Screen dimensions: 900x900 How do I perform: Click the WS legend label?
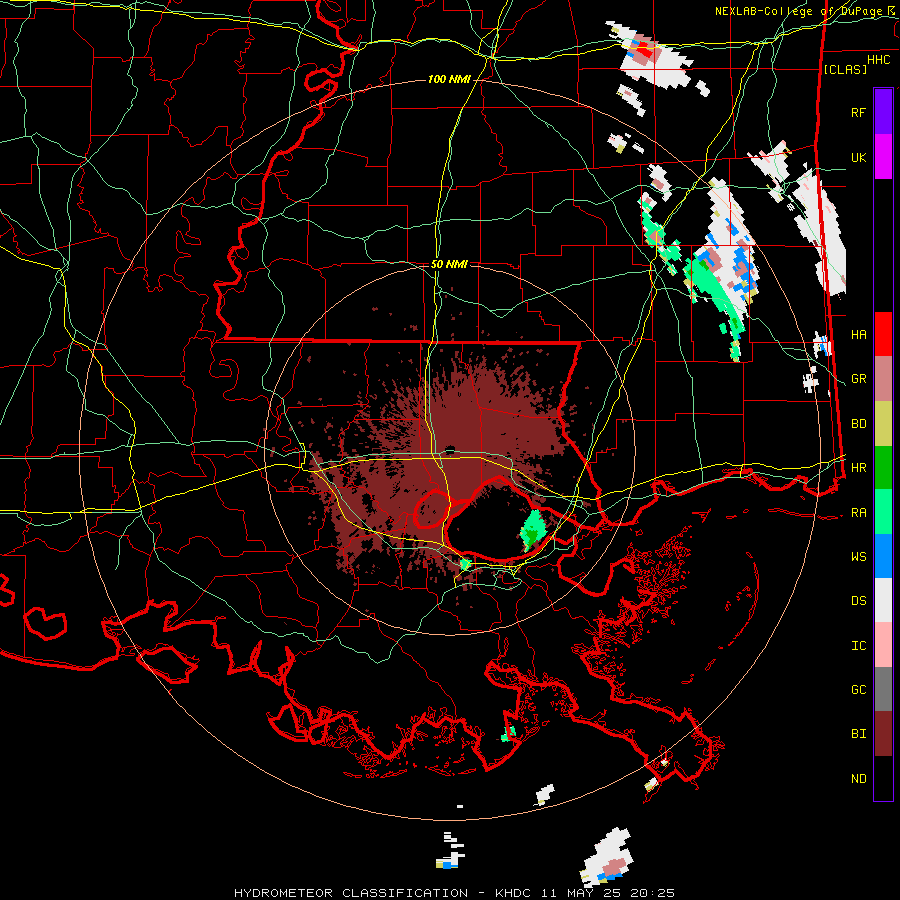[x=858, y=557]
